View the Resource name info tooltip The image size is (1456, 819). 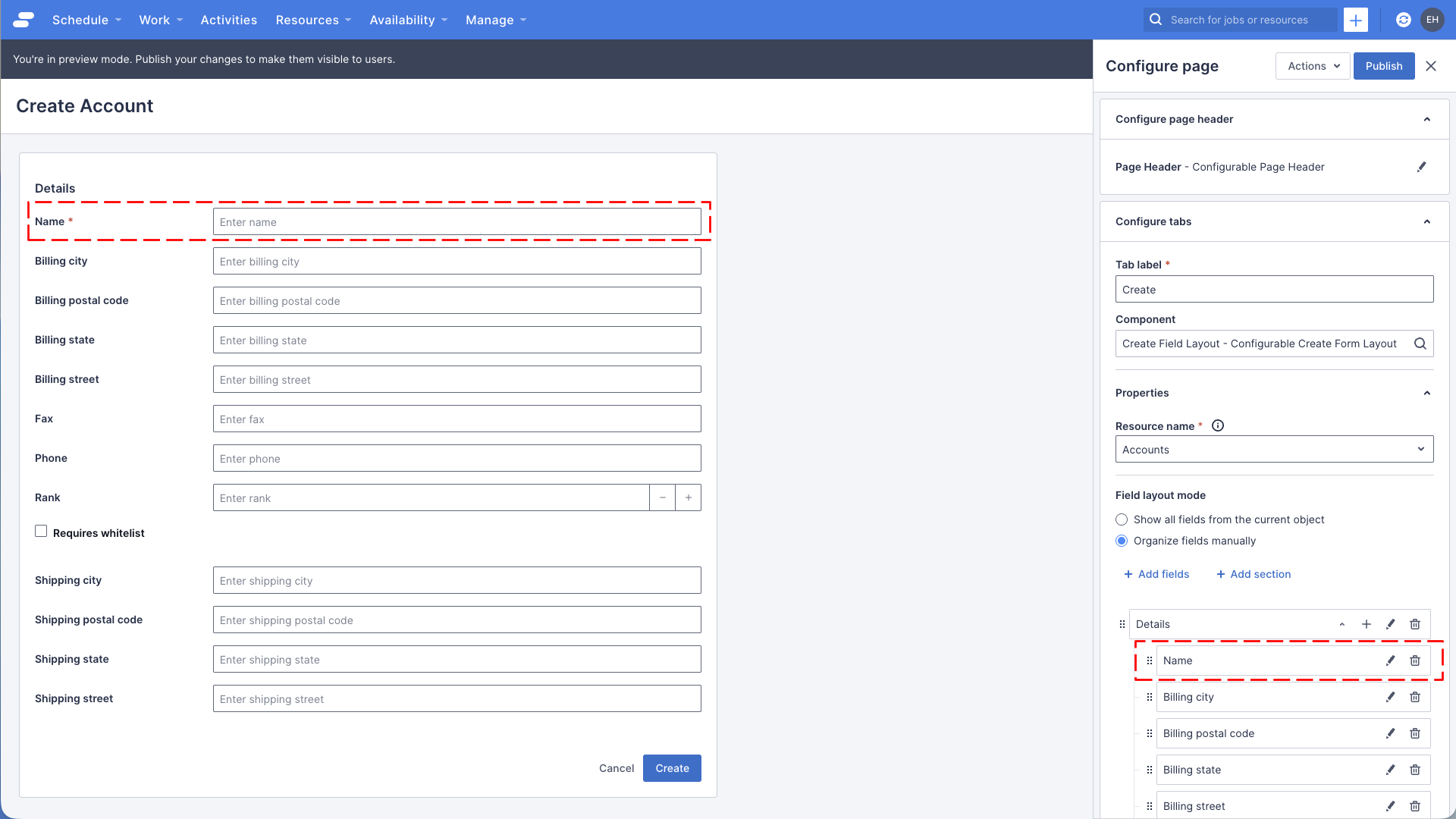pyautogui.click(x=1218, y=425)
